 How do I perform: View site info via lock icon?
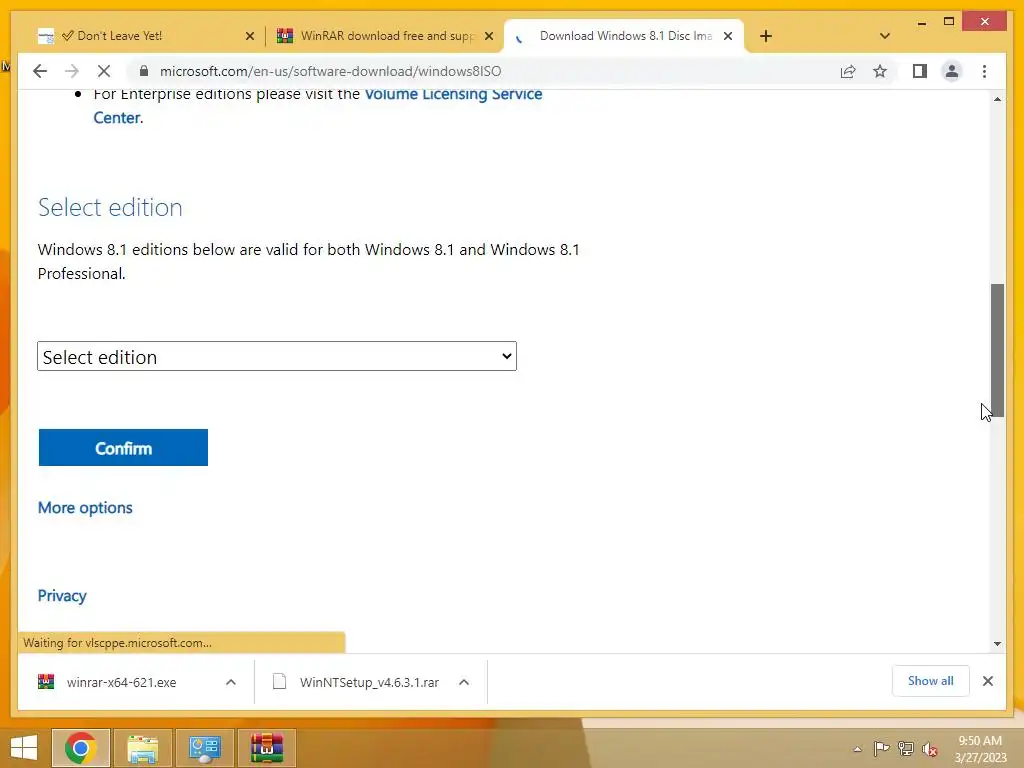point(144,71)
